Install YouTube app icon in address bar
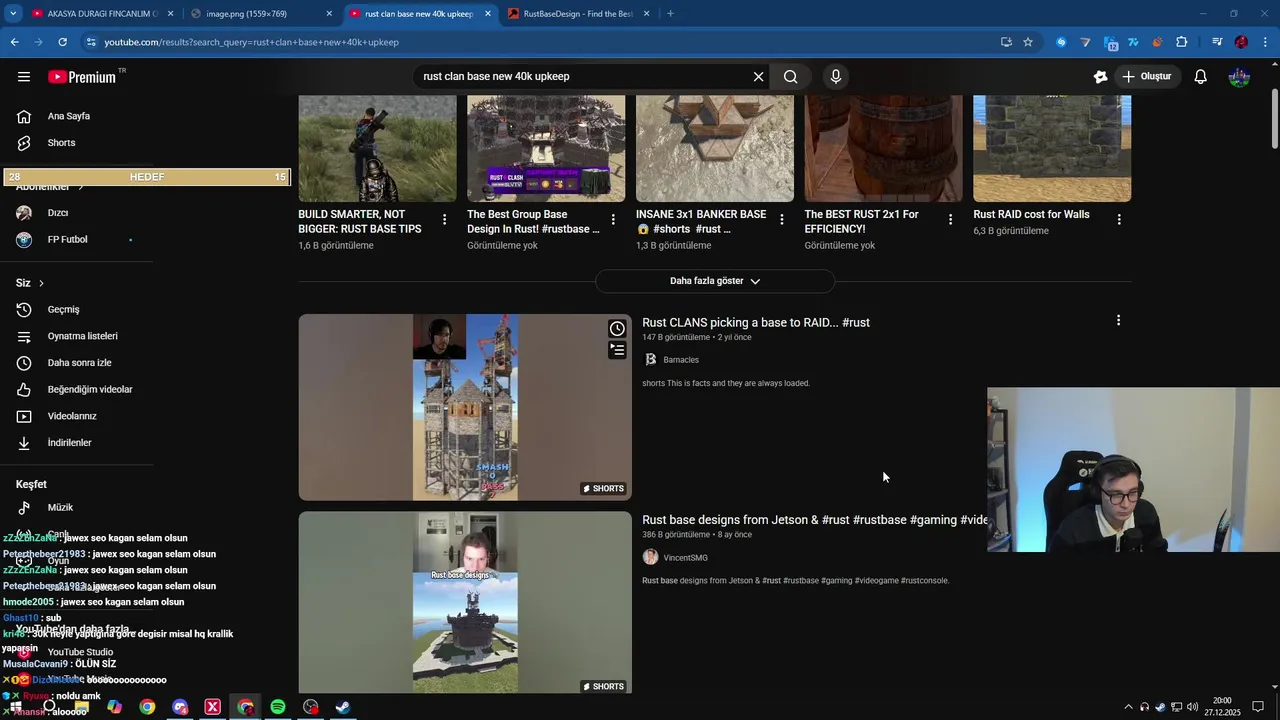The image size is (1280, 720). pyautogui.click(x=1006, y=42)
